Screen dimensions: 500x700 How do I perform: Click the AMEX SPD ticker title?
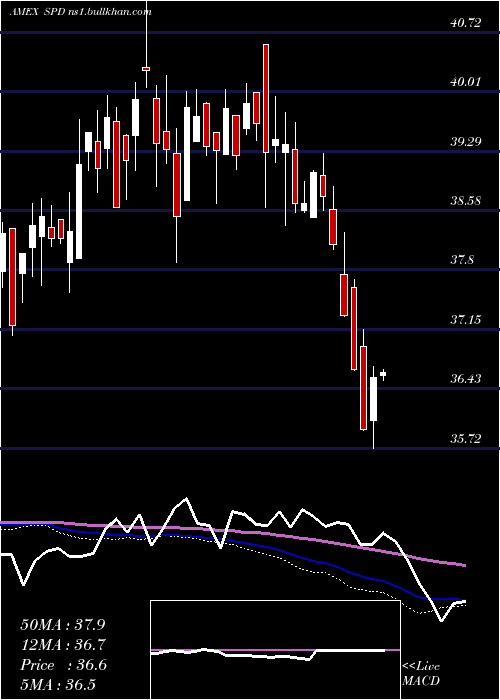pyautogui.click(x=37, y=12)
